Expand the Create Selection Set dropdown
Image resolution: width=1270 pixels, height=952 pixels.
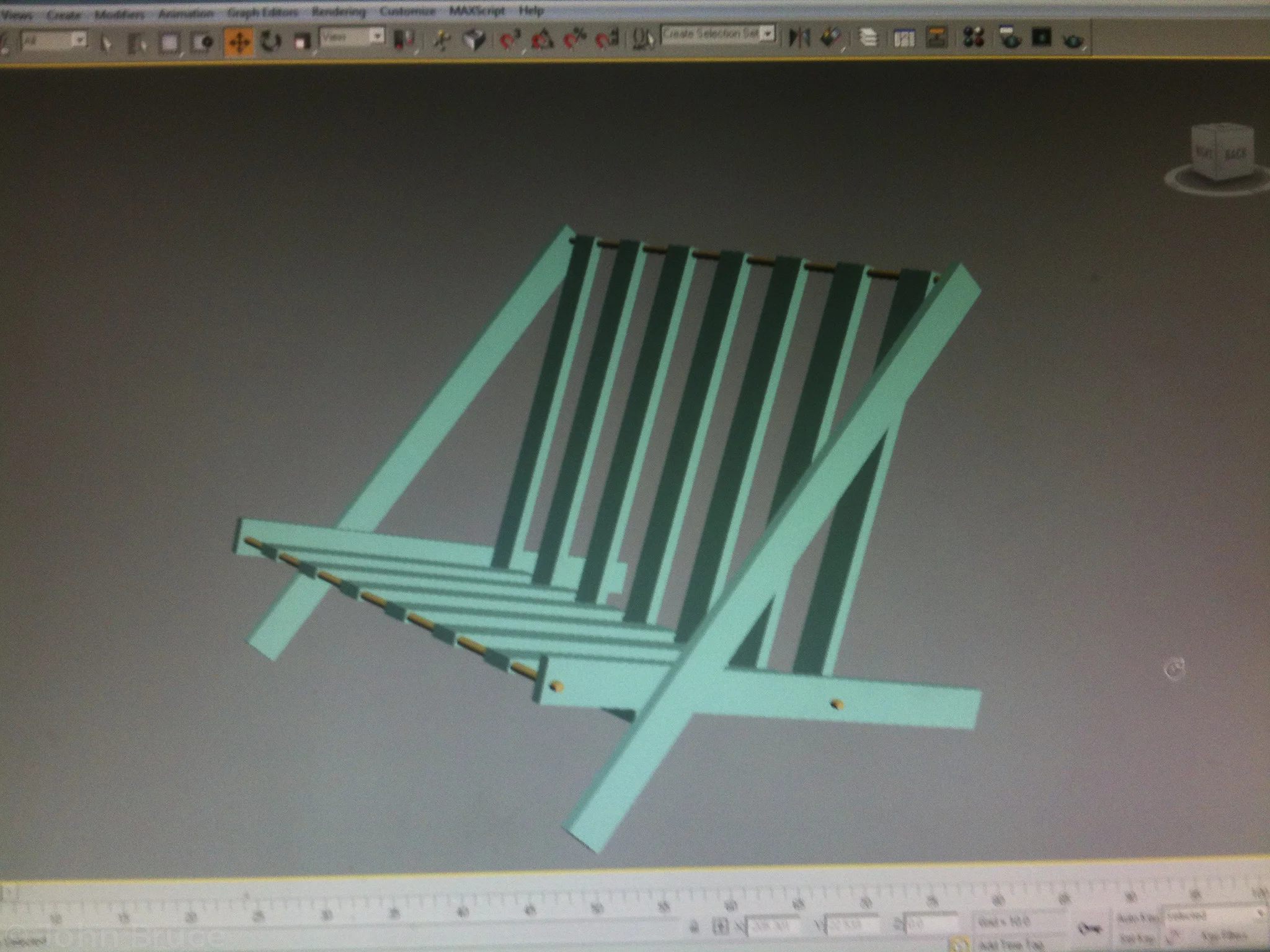(x=768, y=33)
